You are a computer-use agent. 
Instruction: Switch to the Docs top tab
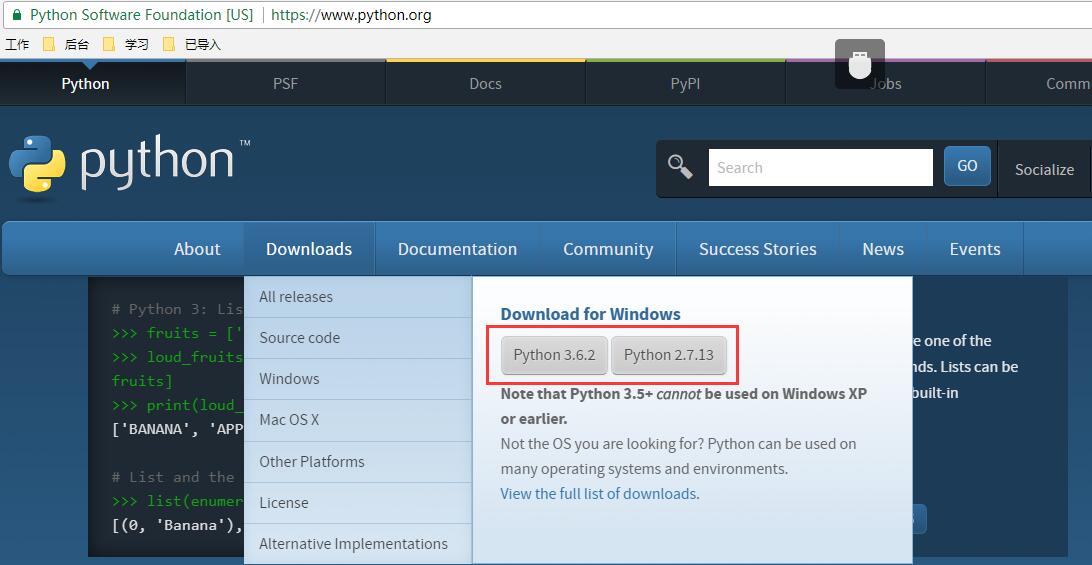click(485, 84)
